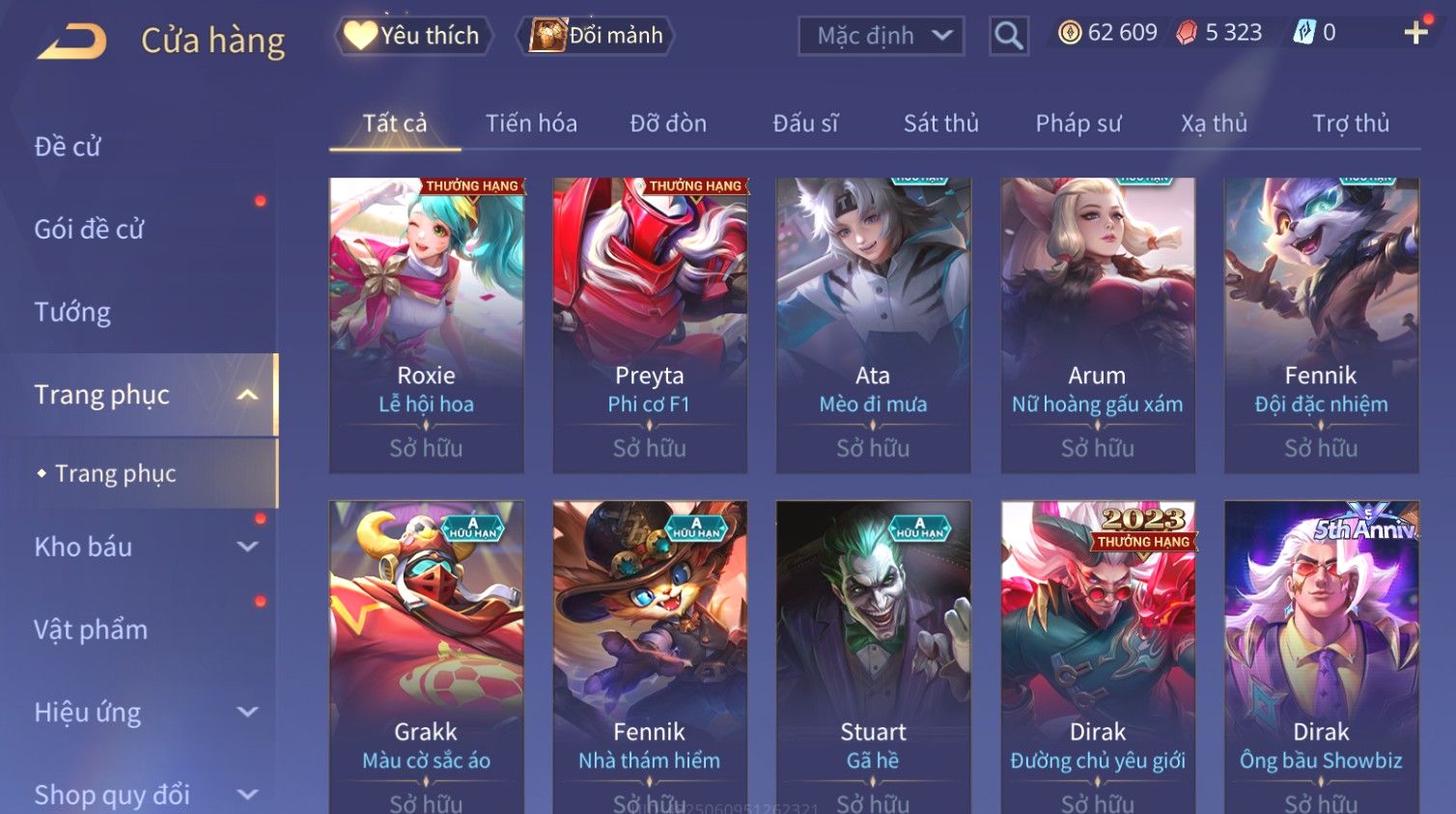Click the heart Yêu thích favorites icon
Image resolution: width=1456 pixels, height=814 pixels.
click(360, 36)
